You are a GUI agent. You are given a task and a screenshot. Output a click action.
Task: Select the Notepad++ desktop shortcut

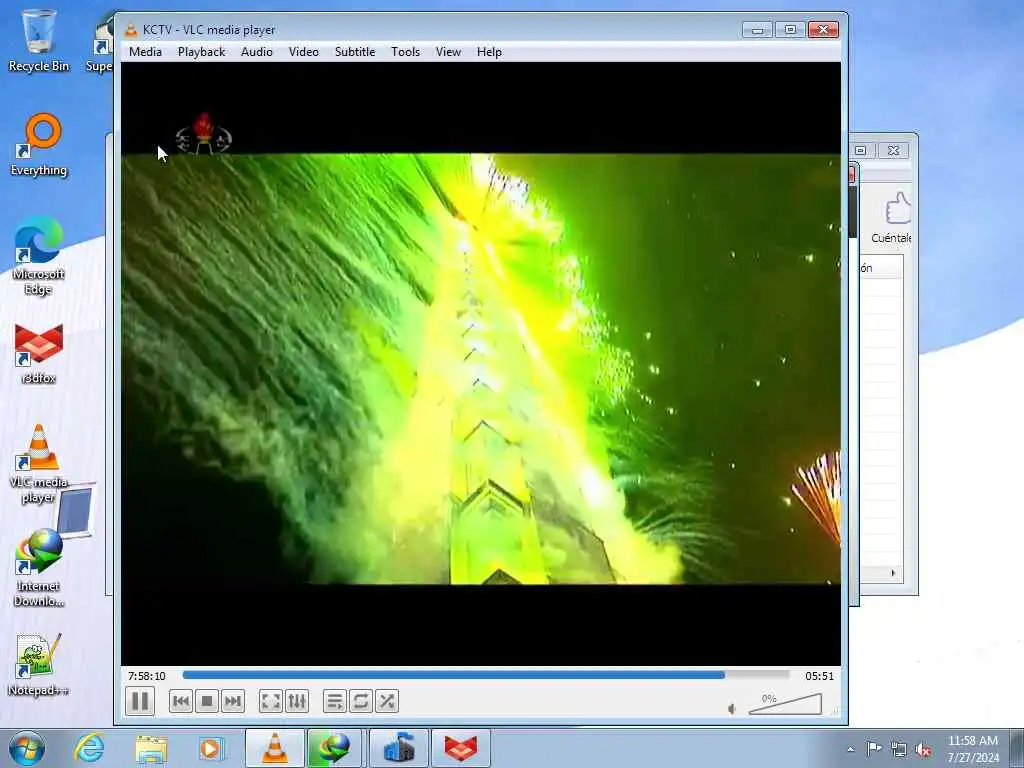39,665
